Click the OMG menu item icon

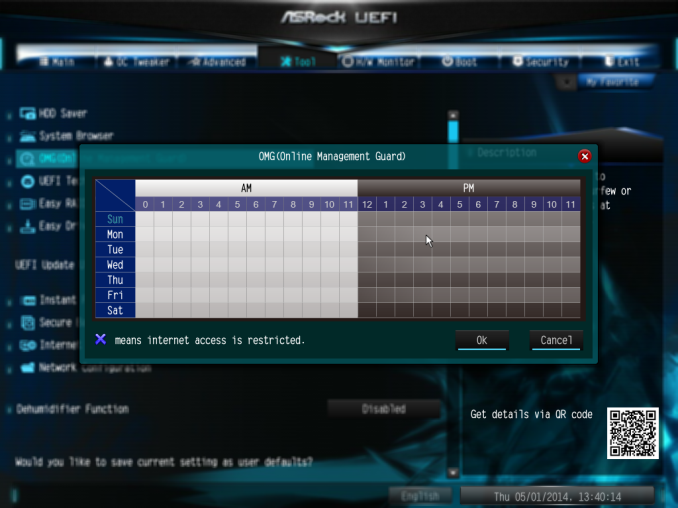pos(27,159)
